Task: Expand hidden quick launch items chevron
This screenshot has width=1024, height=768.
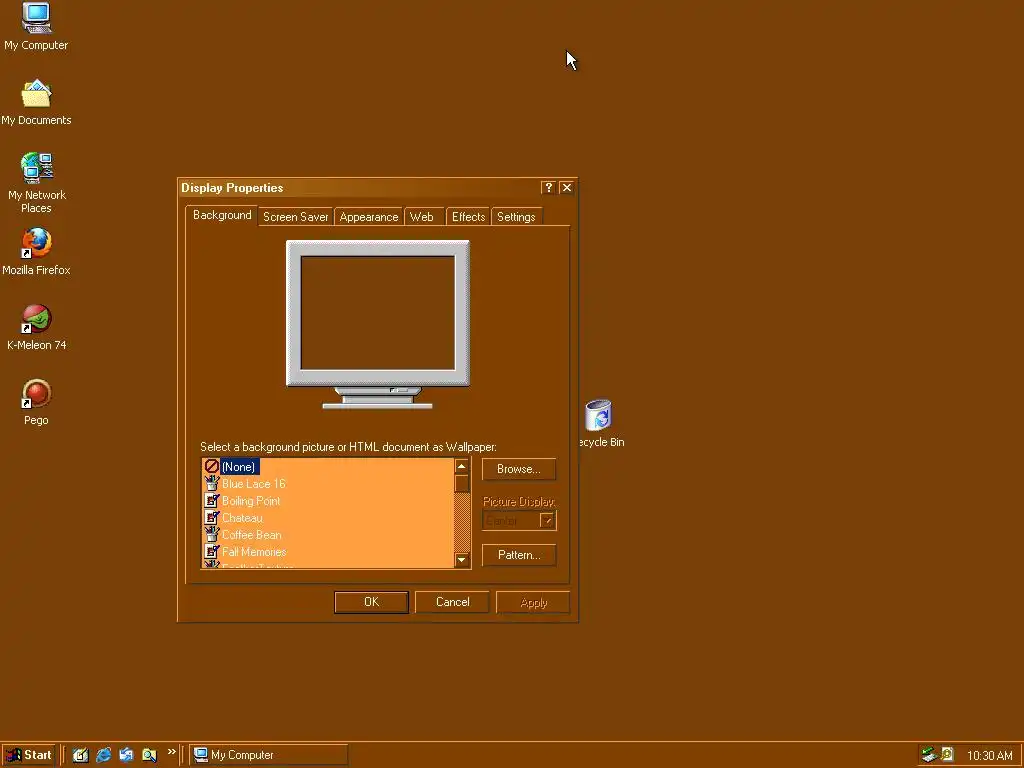Action: [172, 752]
